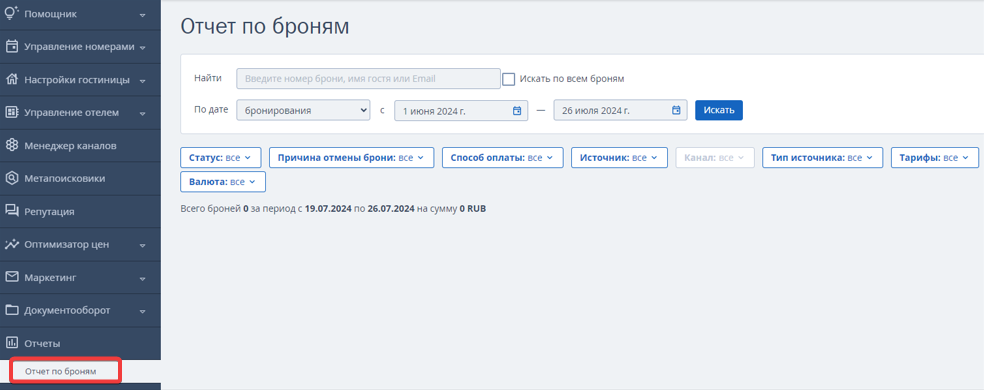Click the icon beside Управление отелем

[11, 112]
